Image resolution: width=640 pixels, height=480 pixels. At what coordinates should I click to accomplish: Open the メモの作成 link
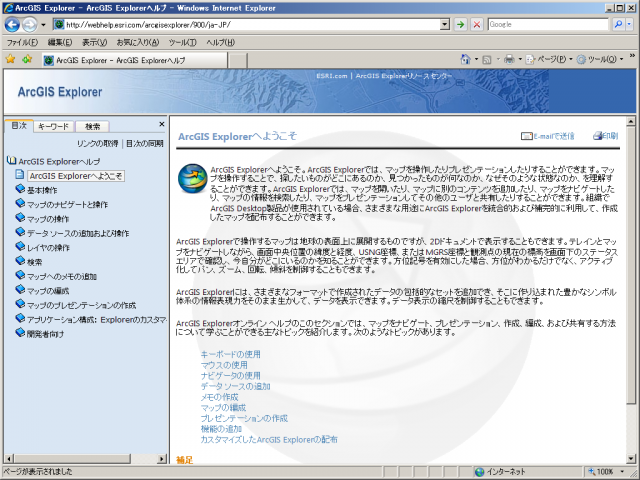pyautogui.click(x=219, y=397)
